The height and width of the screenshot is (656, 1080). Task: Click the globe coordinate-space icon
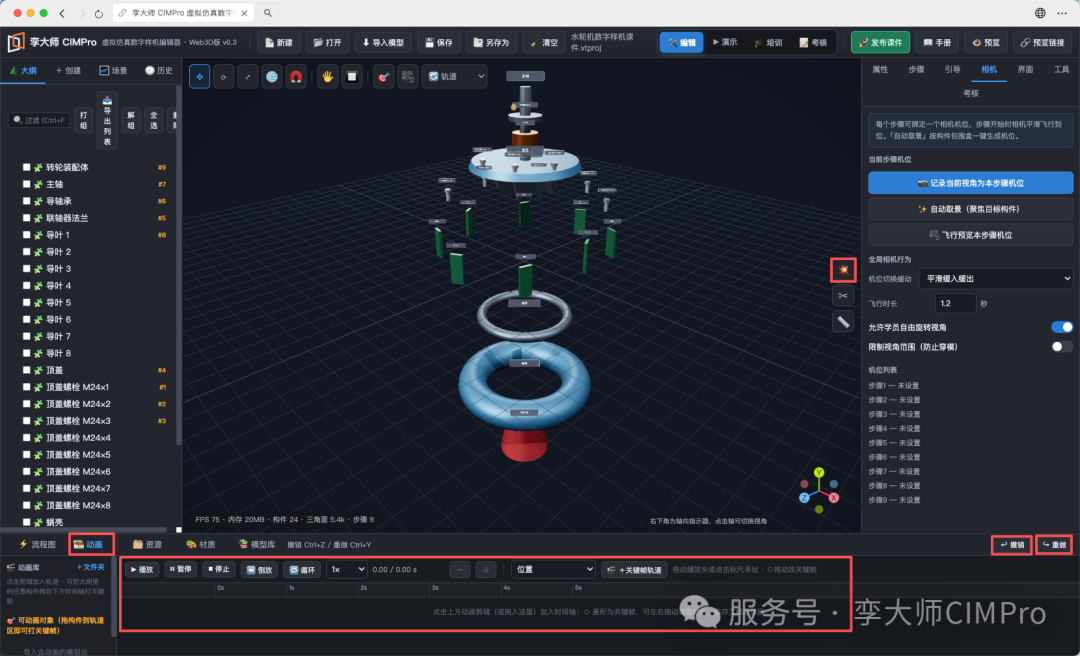pyautogui.click(x=272, y=76)
